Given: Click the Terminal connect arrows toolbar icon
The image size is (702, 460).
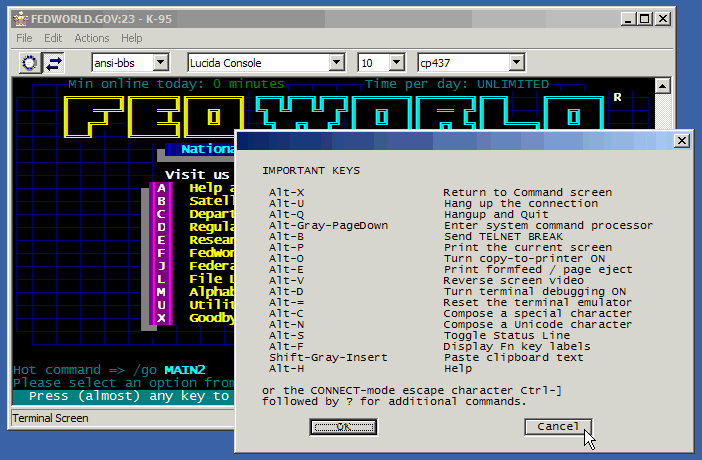Looking at the screenshot, I should (53, 63).
